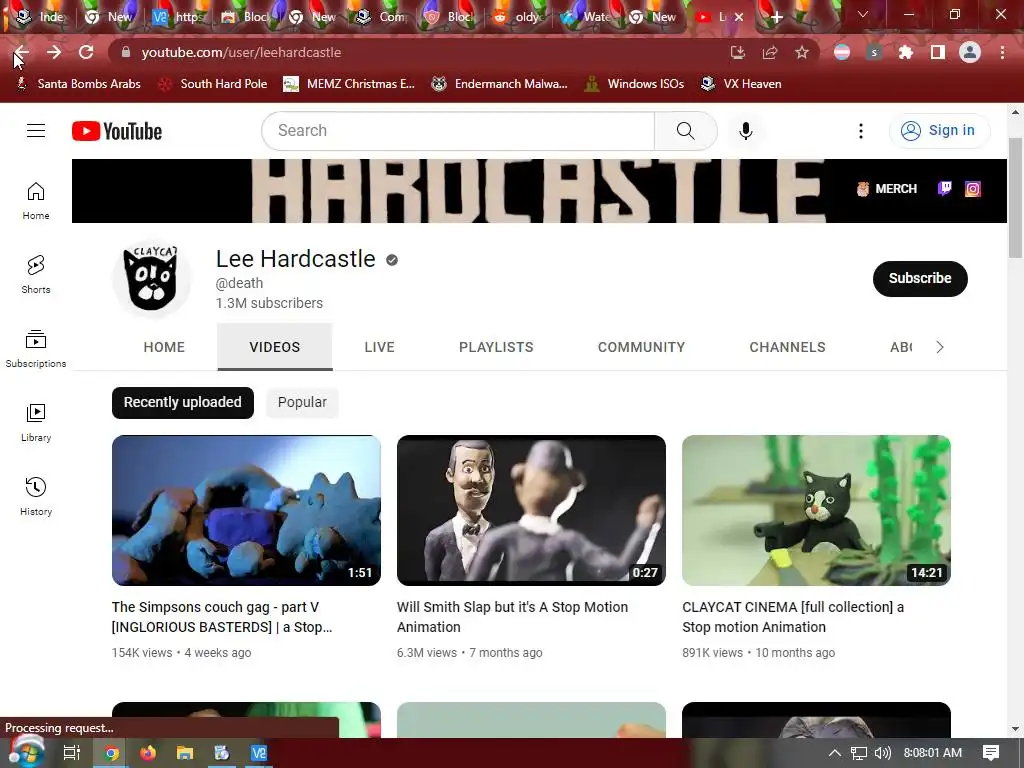Go to the YouTube logo homepage
Screen dimensions: 1024x768
[117, 131]
